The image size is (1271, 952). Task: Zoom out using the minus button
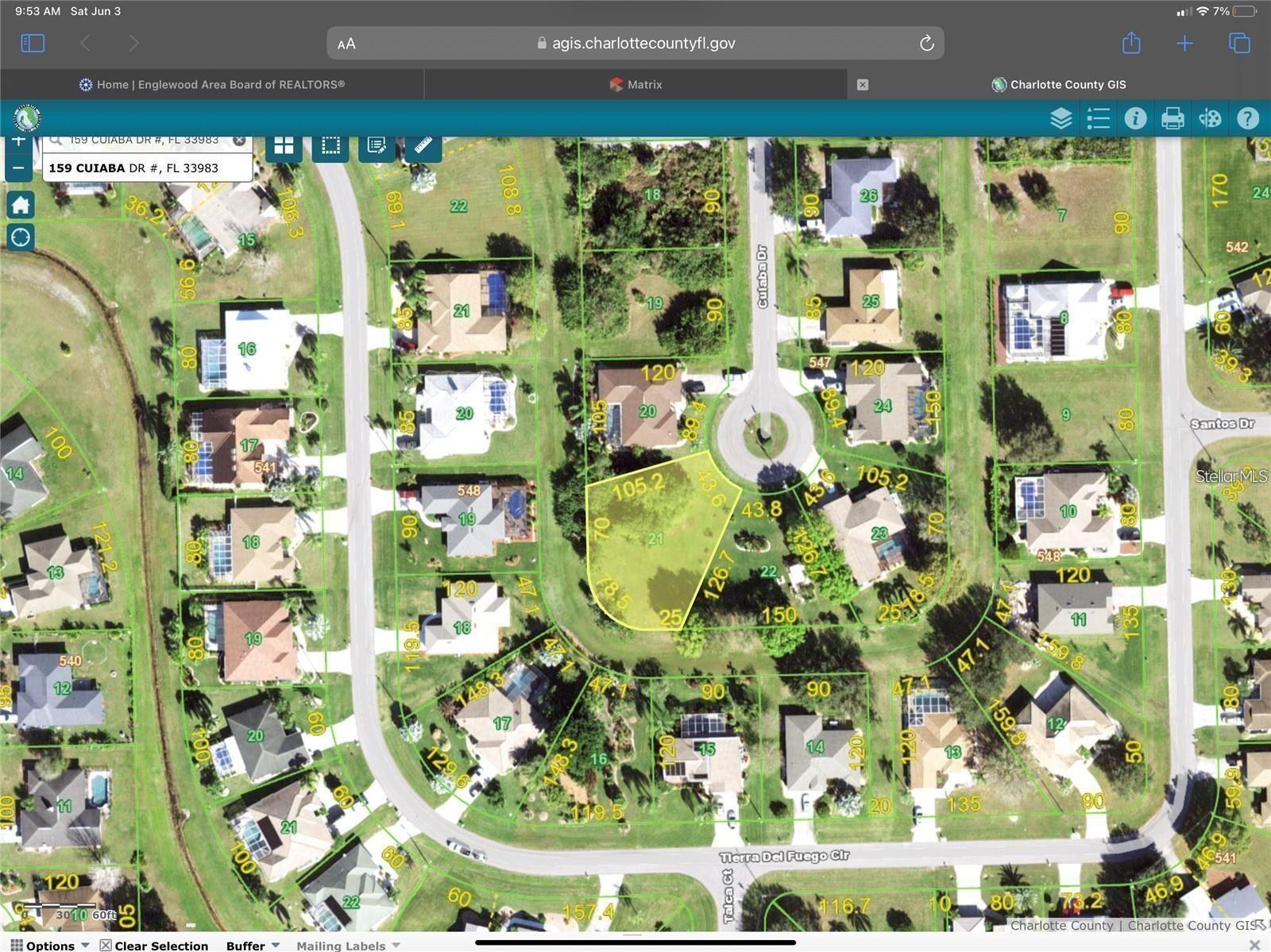pos(18,168)
